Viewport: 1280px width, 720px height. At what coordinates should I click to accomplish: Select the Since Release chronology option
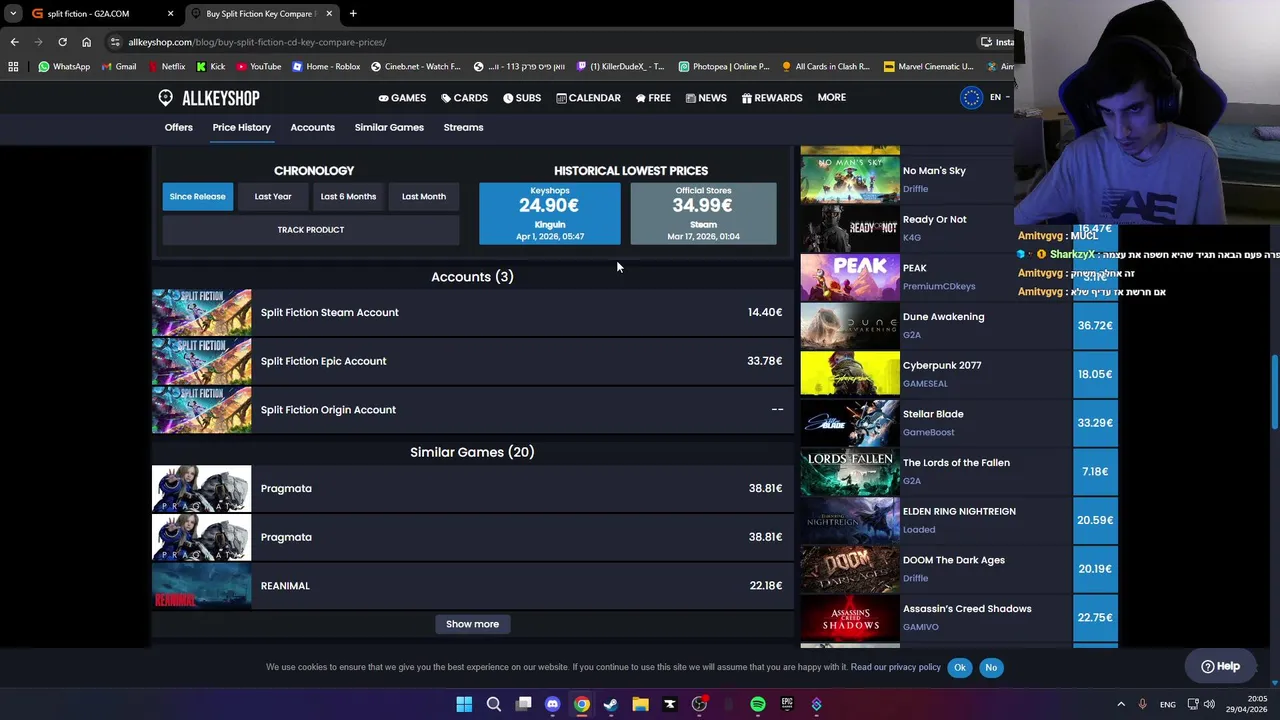(x=198, y=196)
